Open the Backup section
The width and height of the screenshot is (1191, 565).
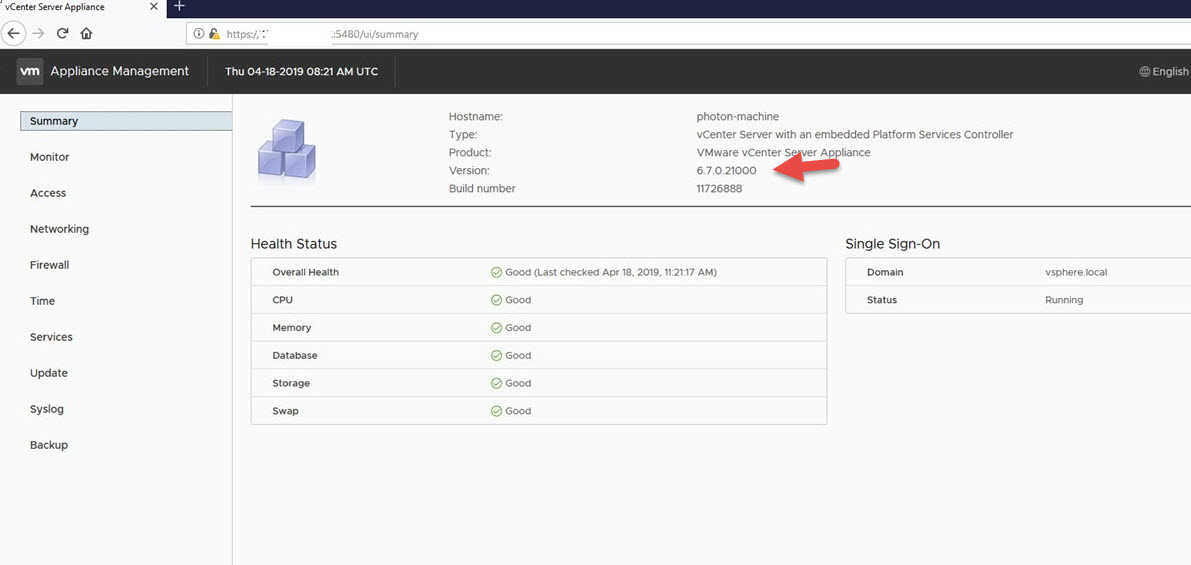click(49, 445)
